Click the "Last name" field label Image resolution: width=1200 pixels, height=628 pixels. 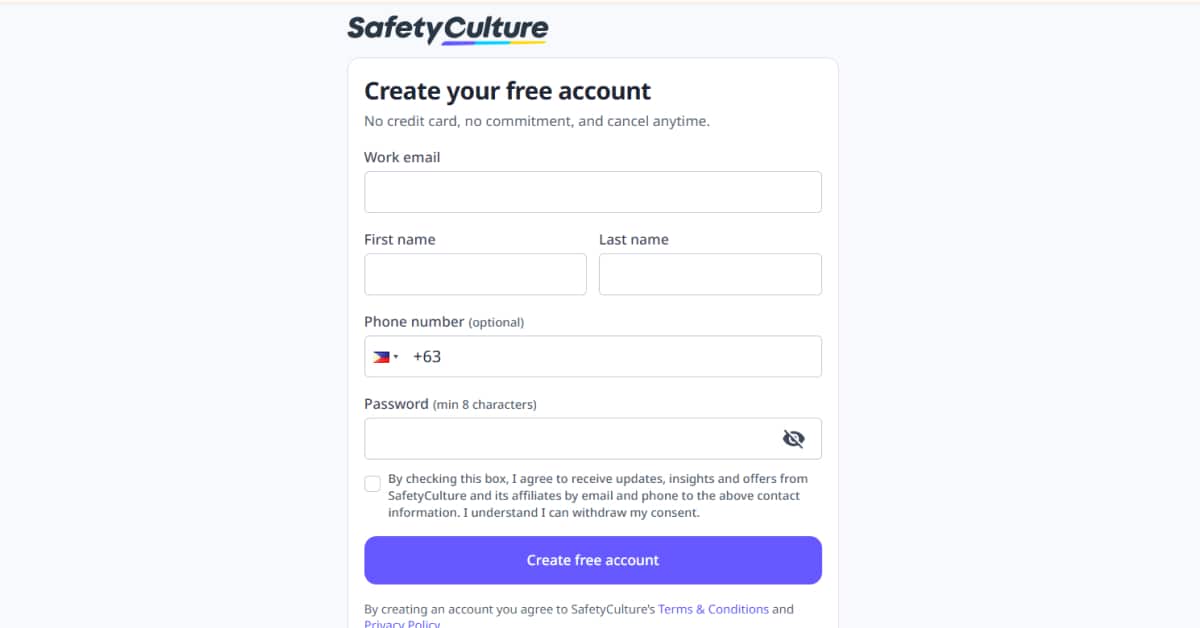coord(634,240)
